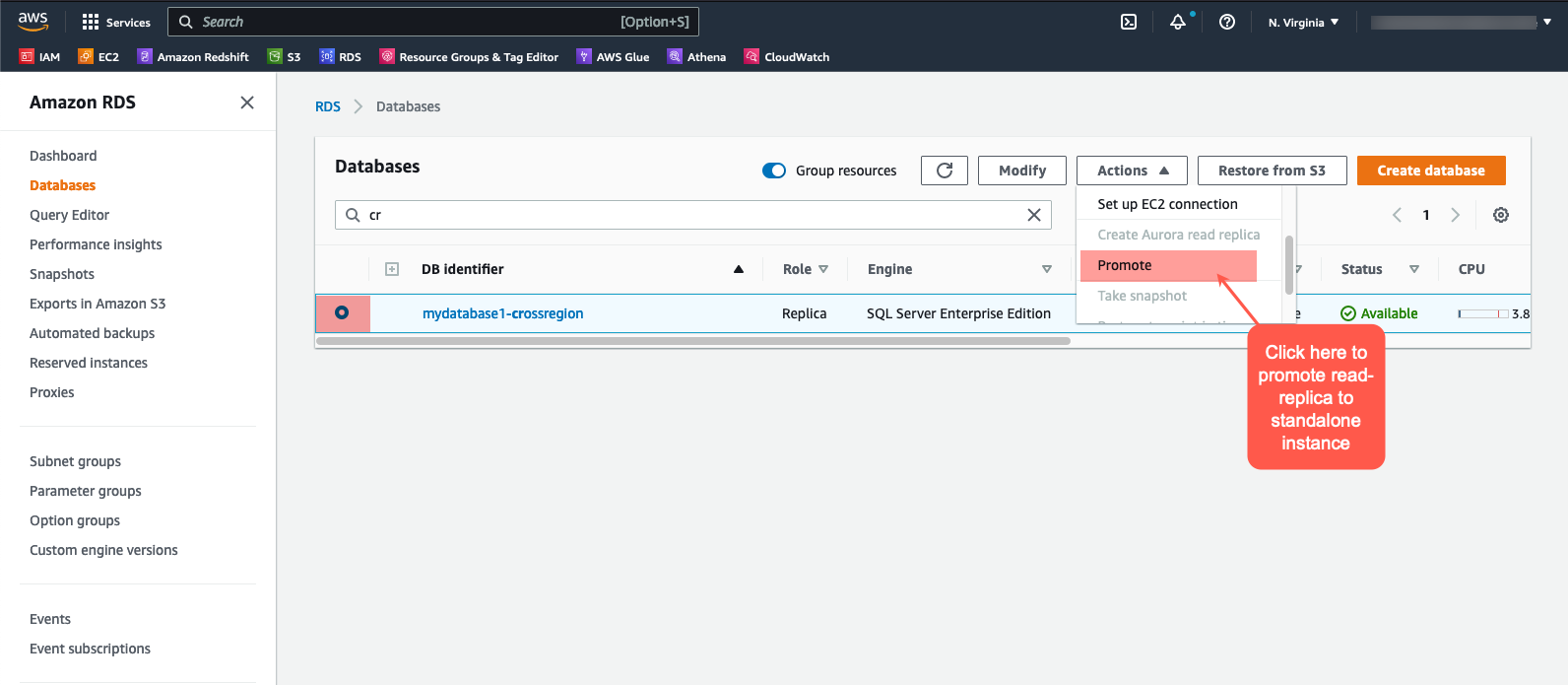Go to Dashboard in sidebar

(x=63, y=156)
